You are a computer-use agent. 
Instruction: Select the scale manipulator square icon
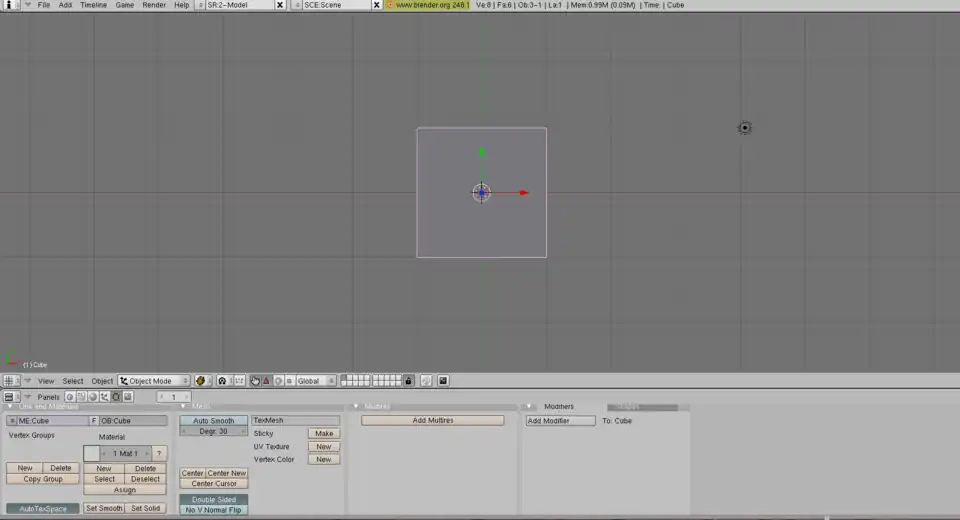point(289,381)
